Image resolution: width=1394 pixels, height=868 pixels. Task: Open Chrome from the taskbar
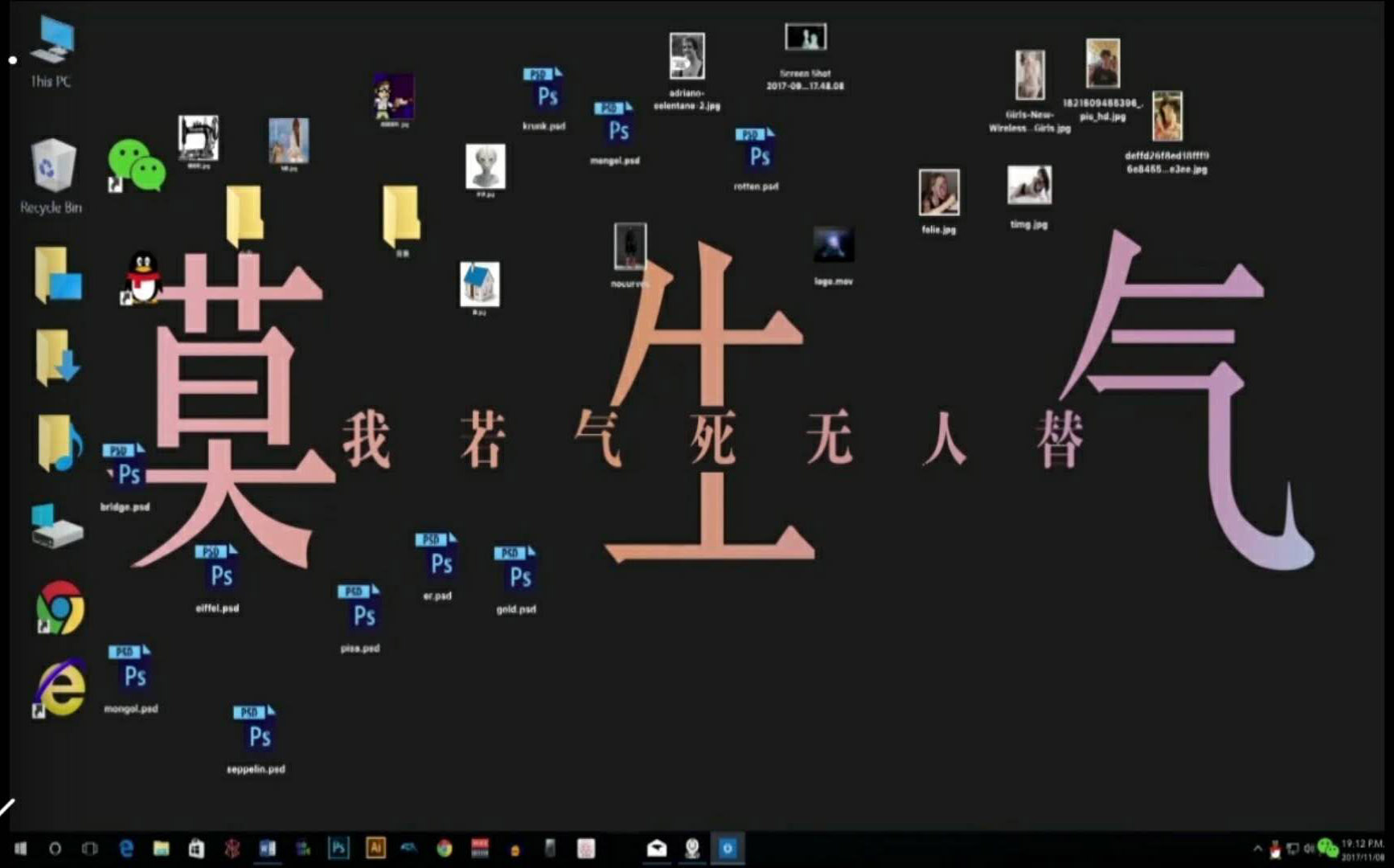click(444, 849)
